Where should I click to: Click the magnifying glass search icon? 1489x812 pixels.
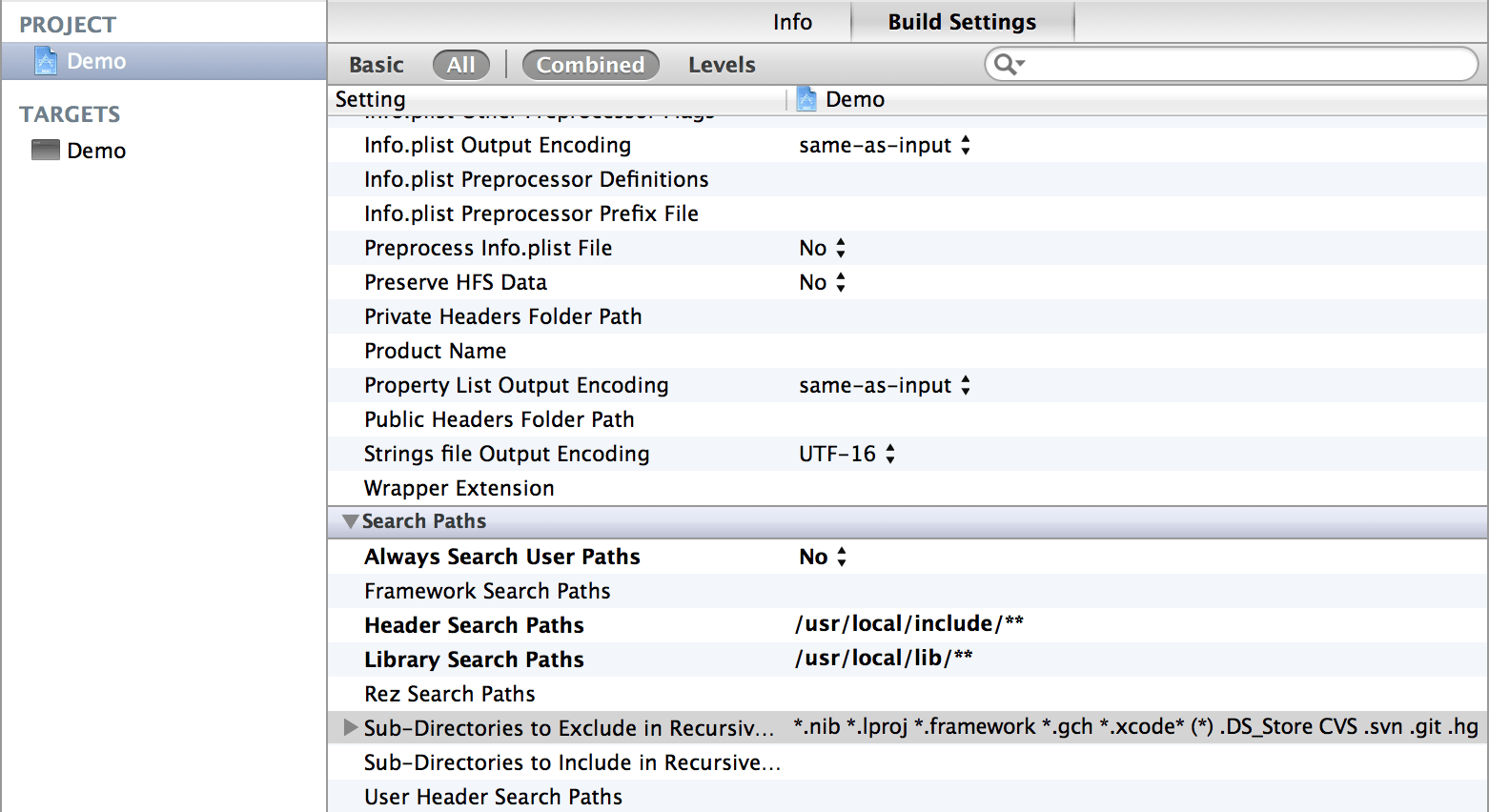[1007, 65]
